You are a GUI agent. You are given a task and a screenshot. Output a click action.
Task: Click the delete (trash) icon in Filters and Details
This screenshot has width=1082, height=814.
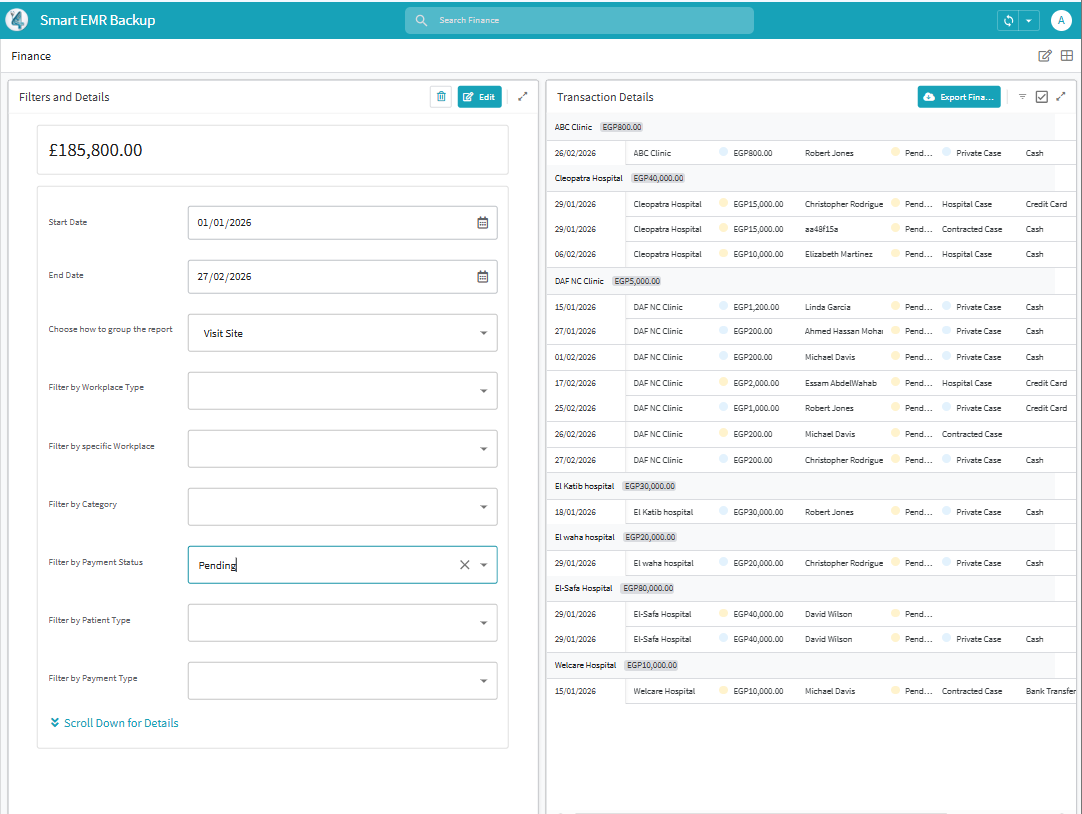point(440,96)
